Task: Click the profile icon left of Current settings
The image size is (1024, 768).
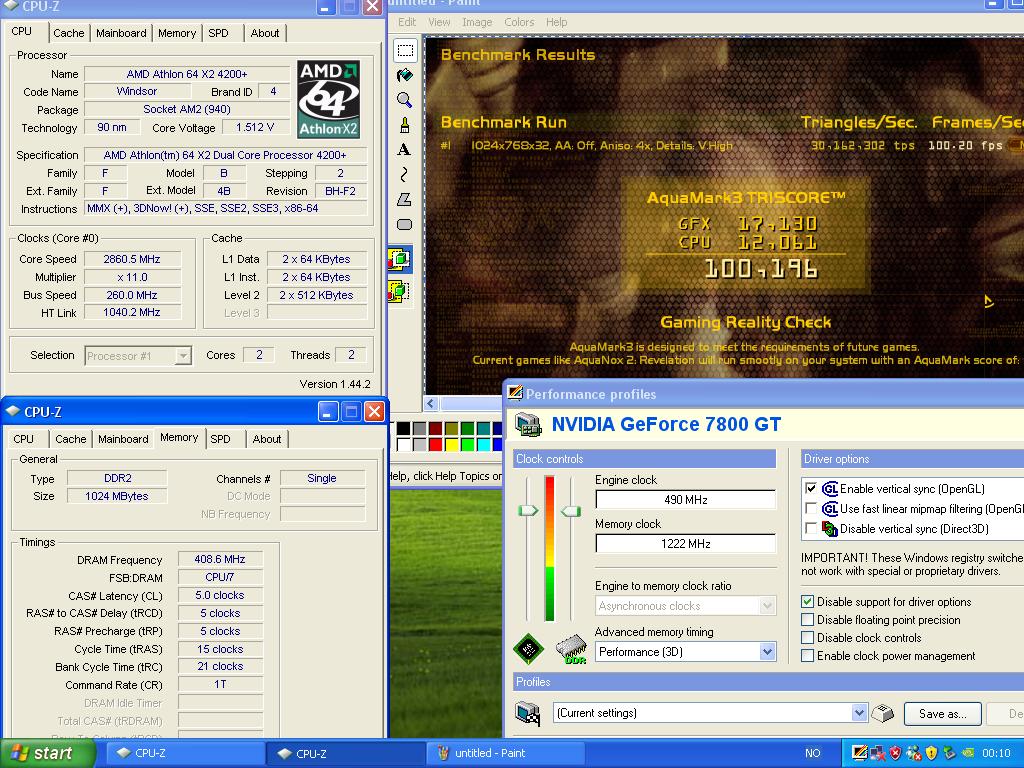Action: (x=528, y=713)
